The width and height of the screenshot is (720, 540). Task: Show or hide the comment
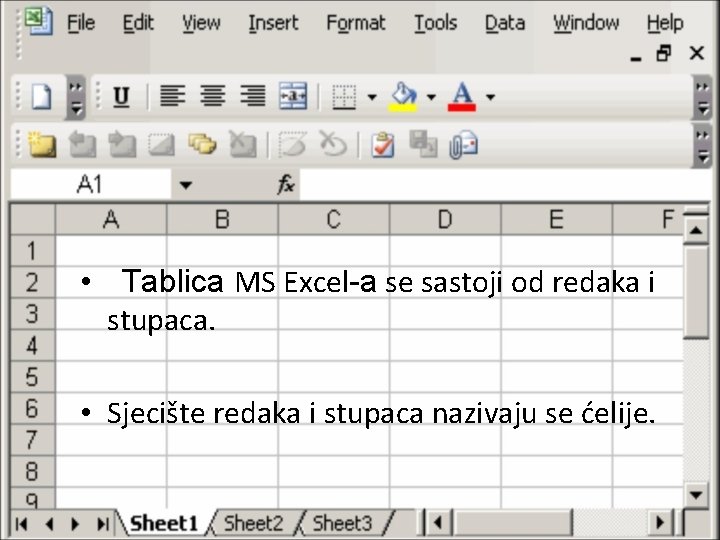[162, 145]
